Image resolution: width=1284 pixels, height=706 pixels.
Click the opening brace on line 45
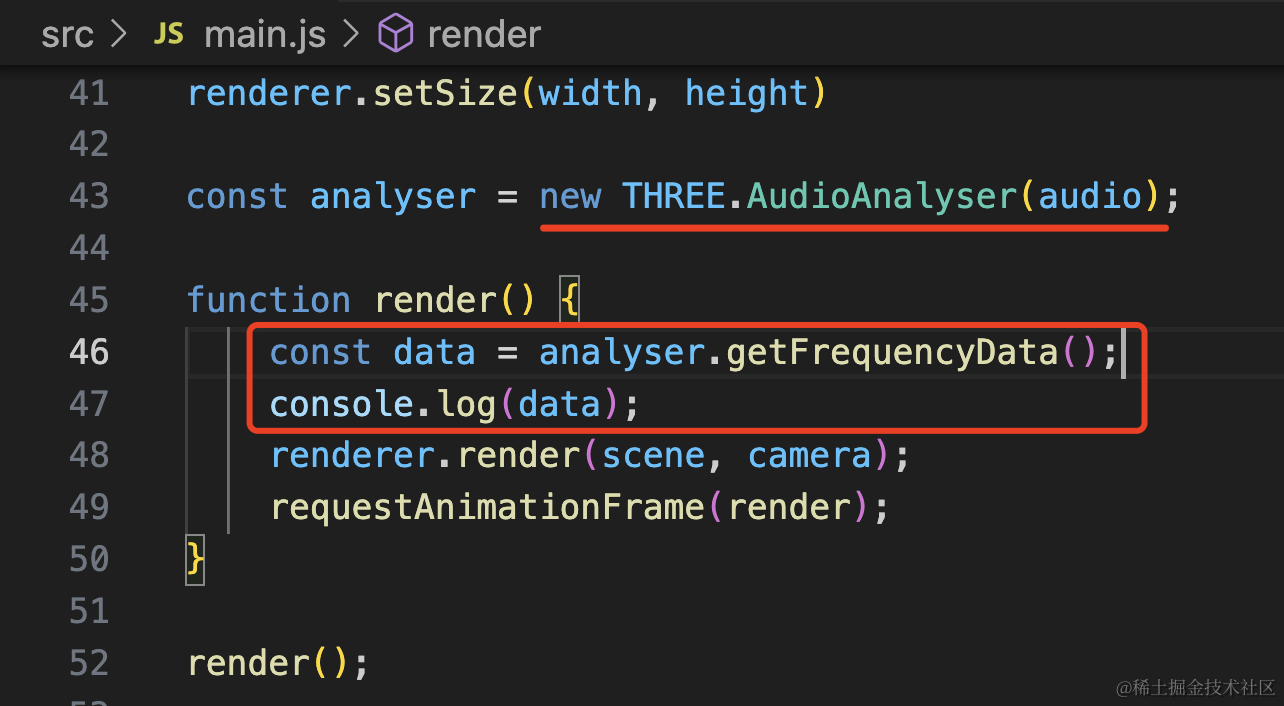click(x=569, y=300)
